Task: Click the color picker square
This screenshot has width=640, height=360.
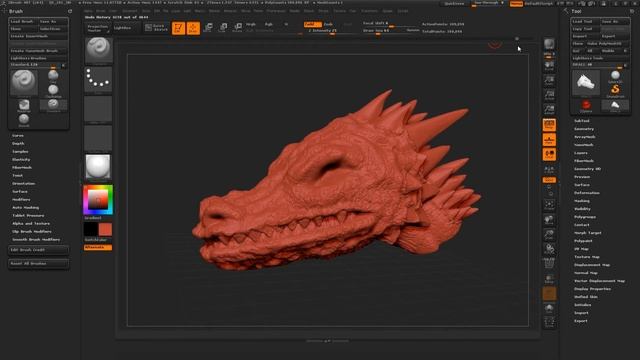Action: click(98, 200)
